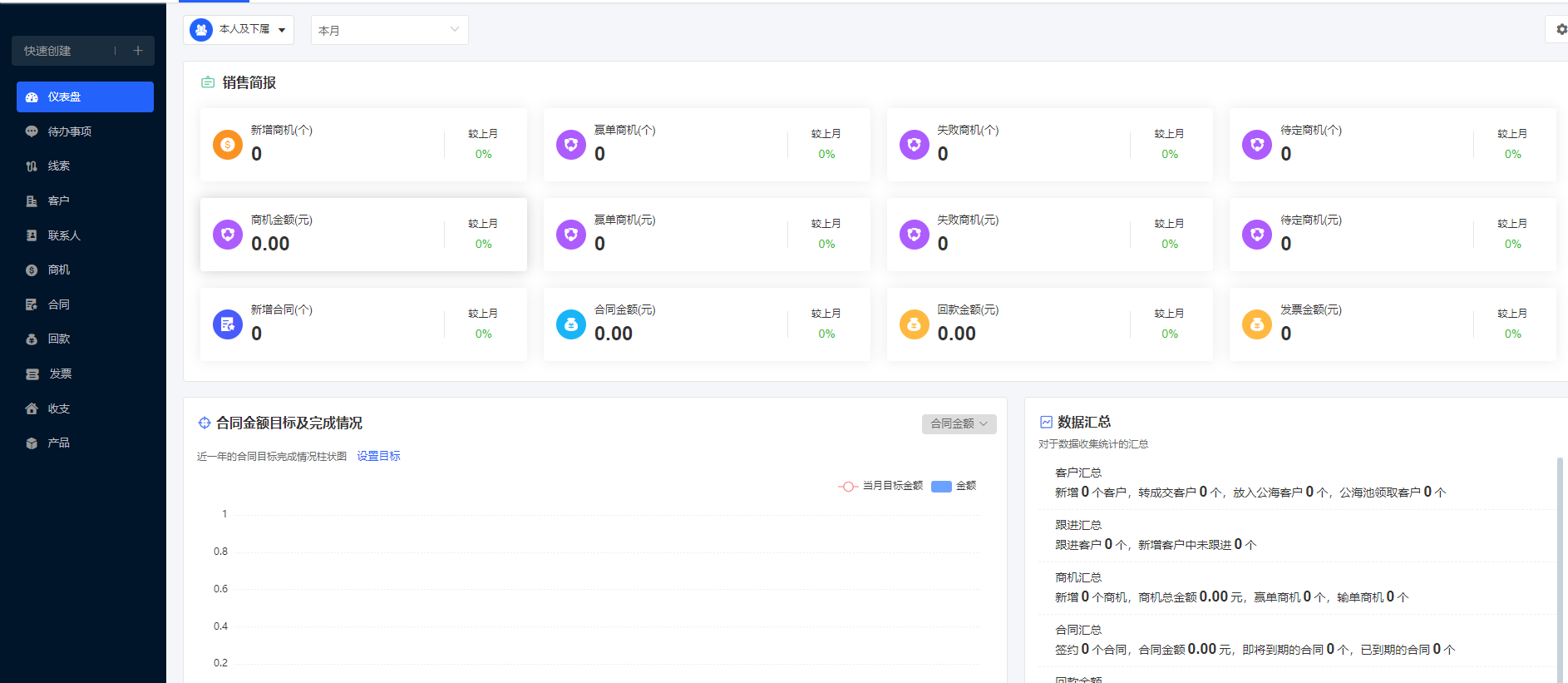Toggle the 金额 blue legend swatch

click(941, 487)
